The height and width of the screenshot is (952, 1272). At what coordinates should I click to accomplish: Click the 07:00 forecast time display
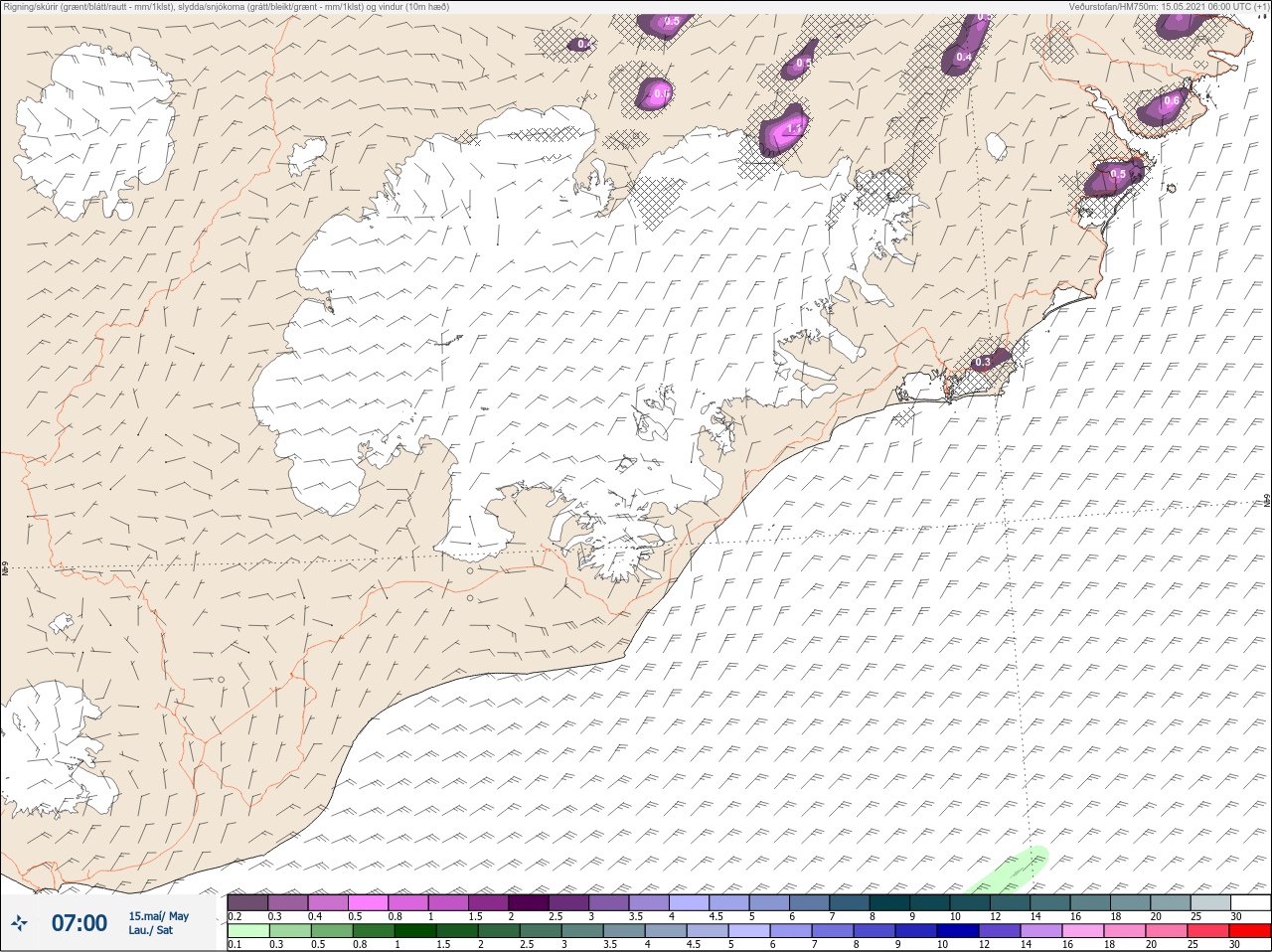coord(79,923)
